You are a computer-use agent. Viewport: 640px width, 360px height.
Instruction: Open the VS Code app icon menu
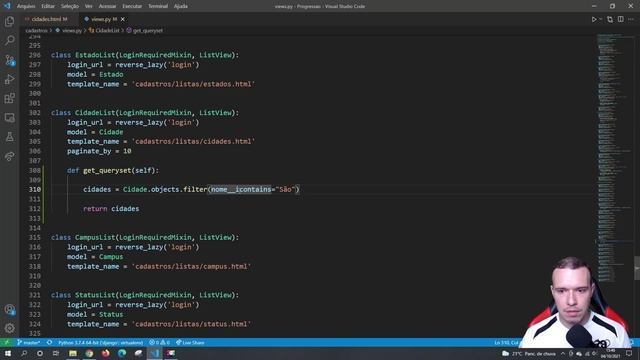[x=7, y=6]
